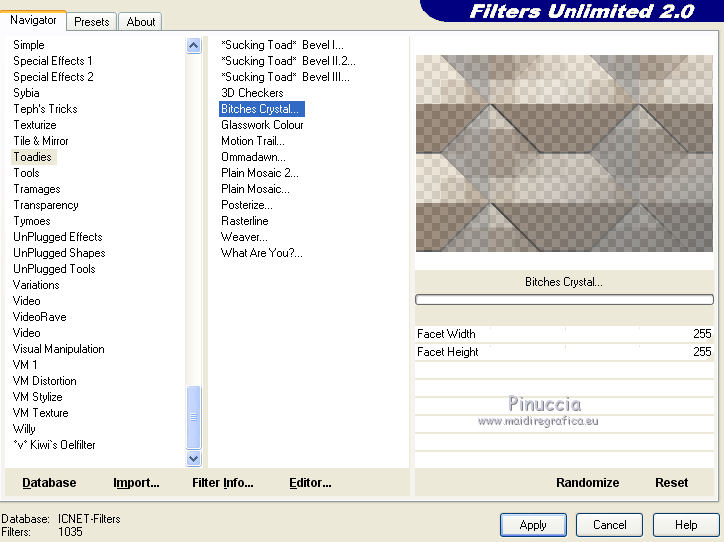This screenshot has width=724, height=542.
Task: Reset the filter settings
Action: [671, 482]
